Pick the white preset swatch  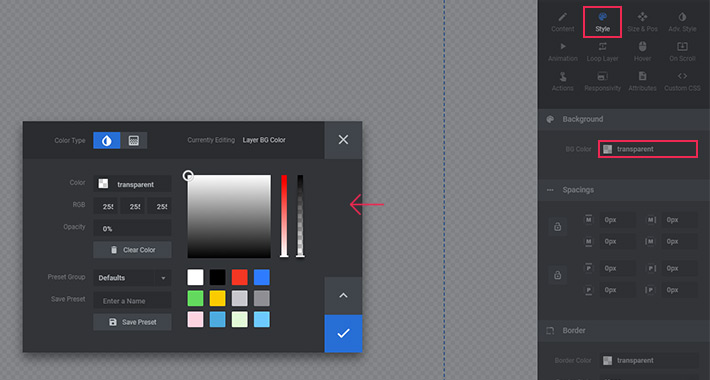(195, 277)
